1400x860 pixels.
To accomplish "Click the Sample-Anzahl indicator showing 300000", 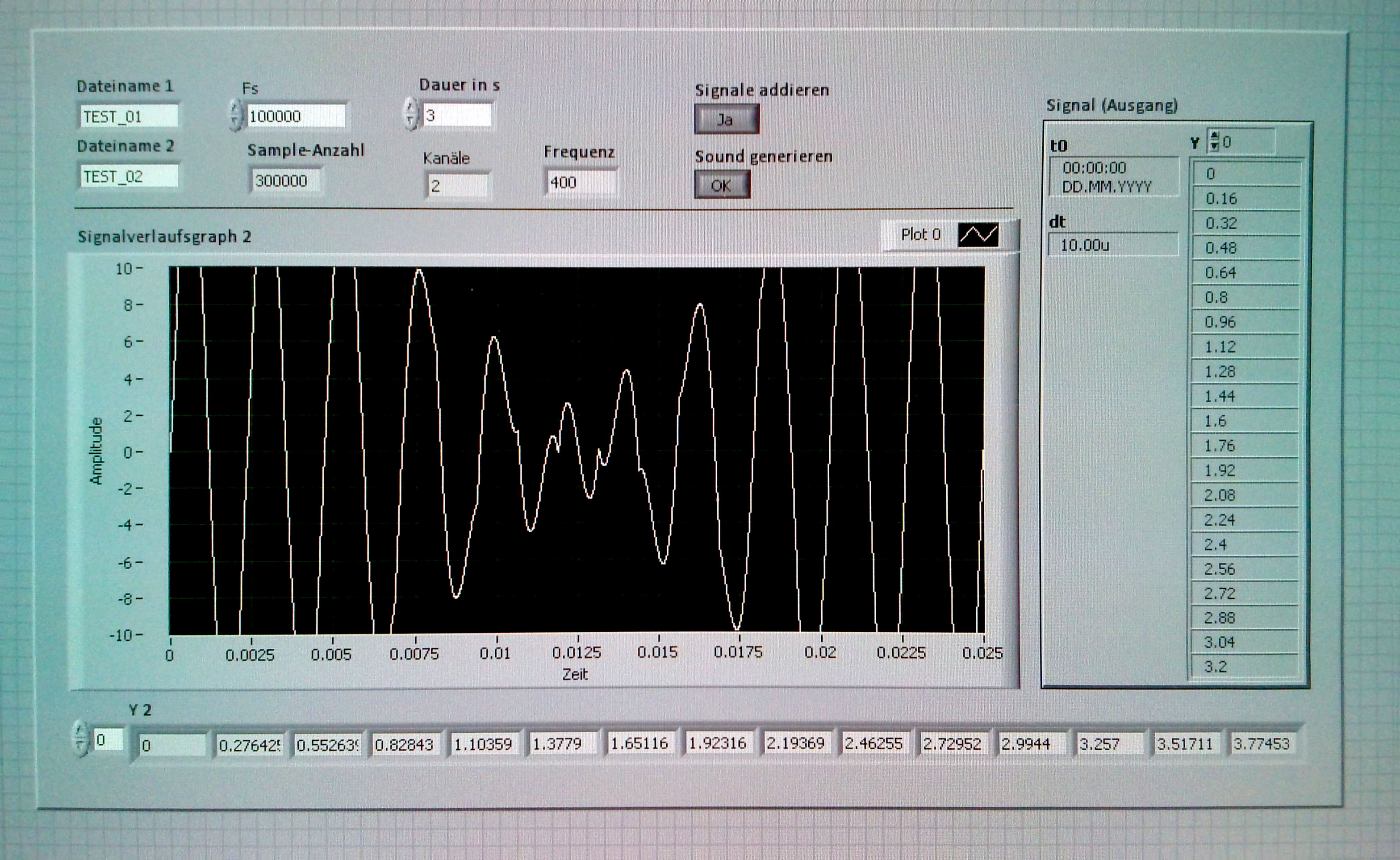I will 285,181.
